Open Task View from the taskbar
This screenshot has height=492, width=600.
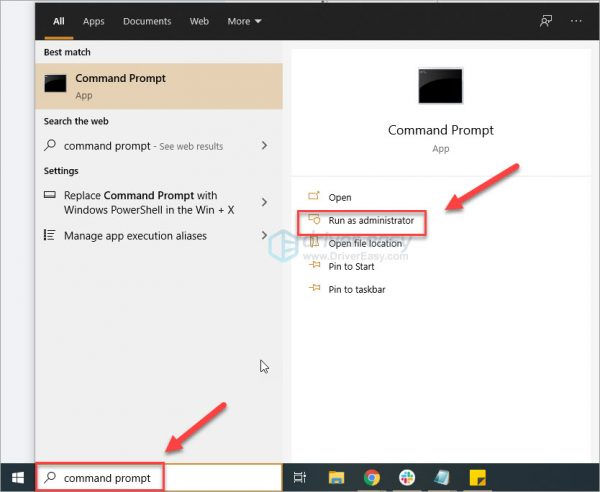[299, 478]
